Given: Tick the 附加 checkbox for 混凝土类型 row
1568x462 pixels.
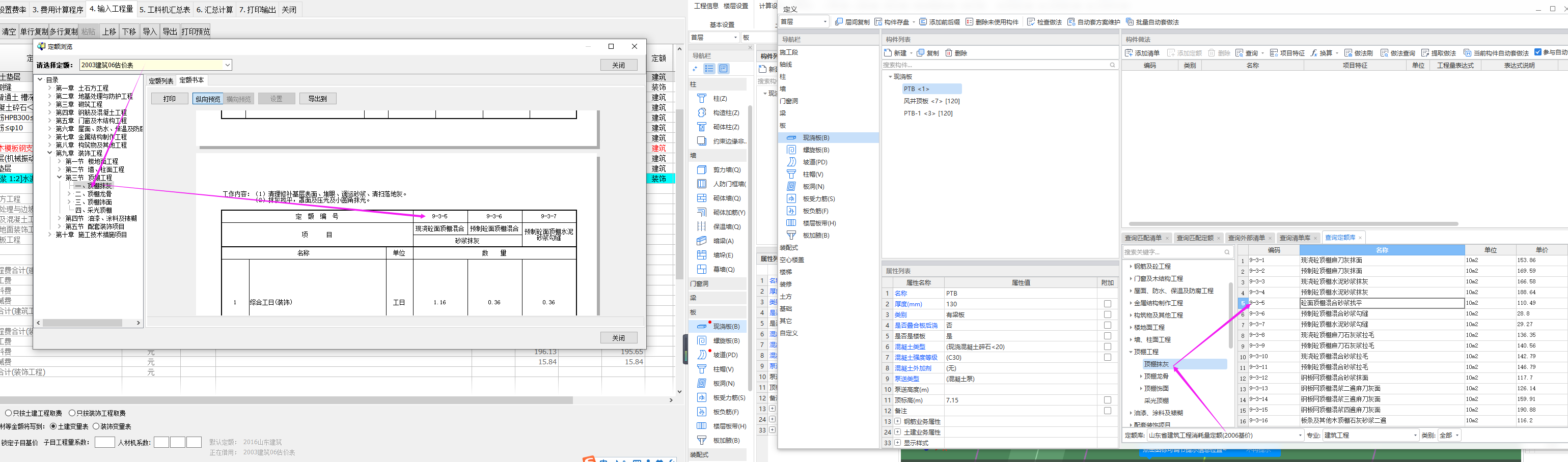Looking at the screenshot, I should [1107, 346].
